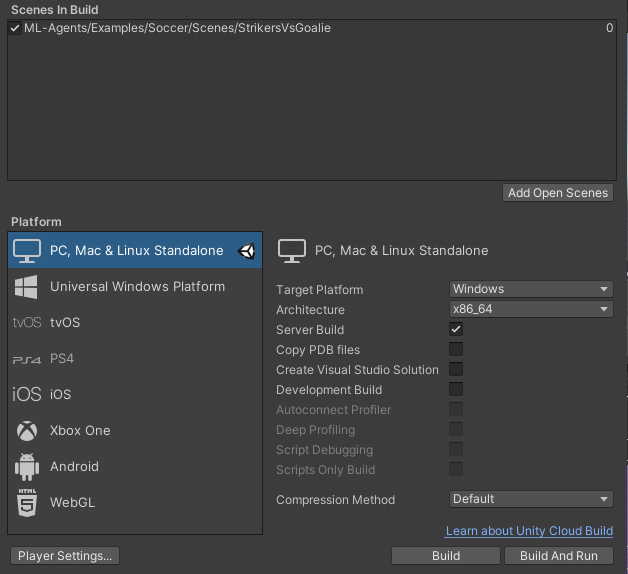Toggle the Script Debugging checkbox
The height and width of the screenshot is (574, 628).
click(x=456, y=449)
